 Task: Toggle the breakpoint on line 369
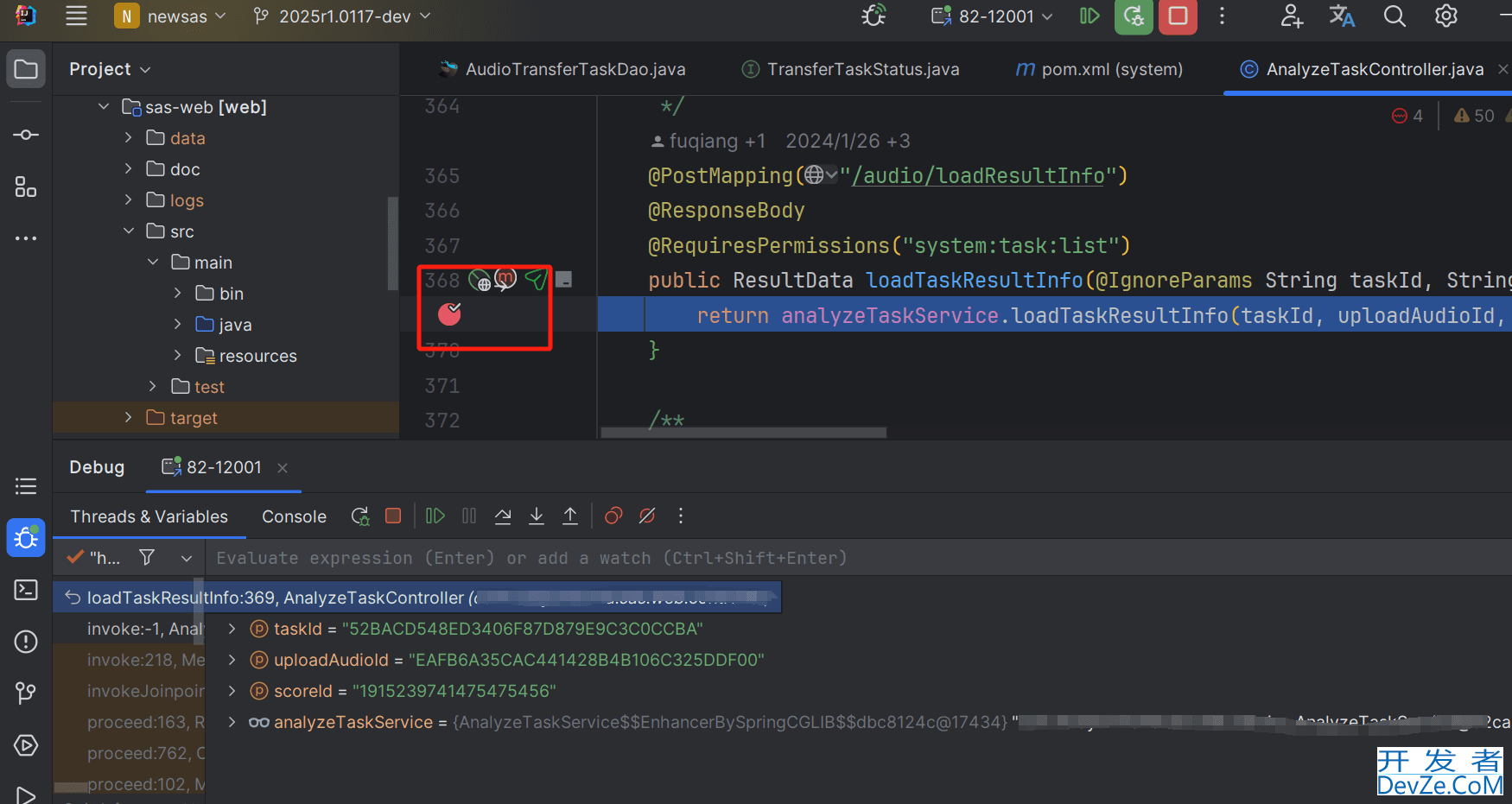(x=449, y=314)
